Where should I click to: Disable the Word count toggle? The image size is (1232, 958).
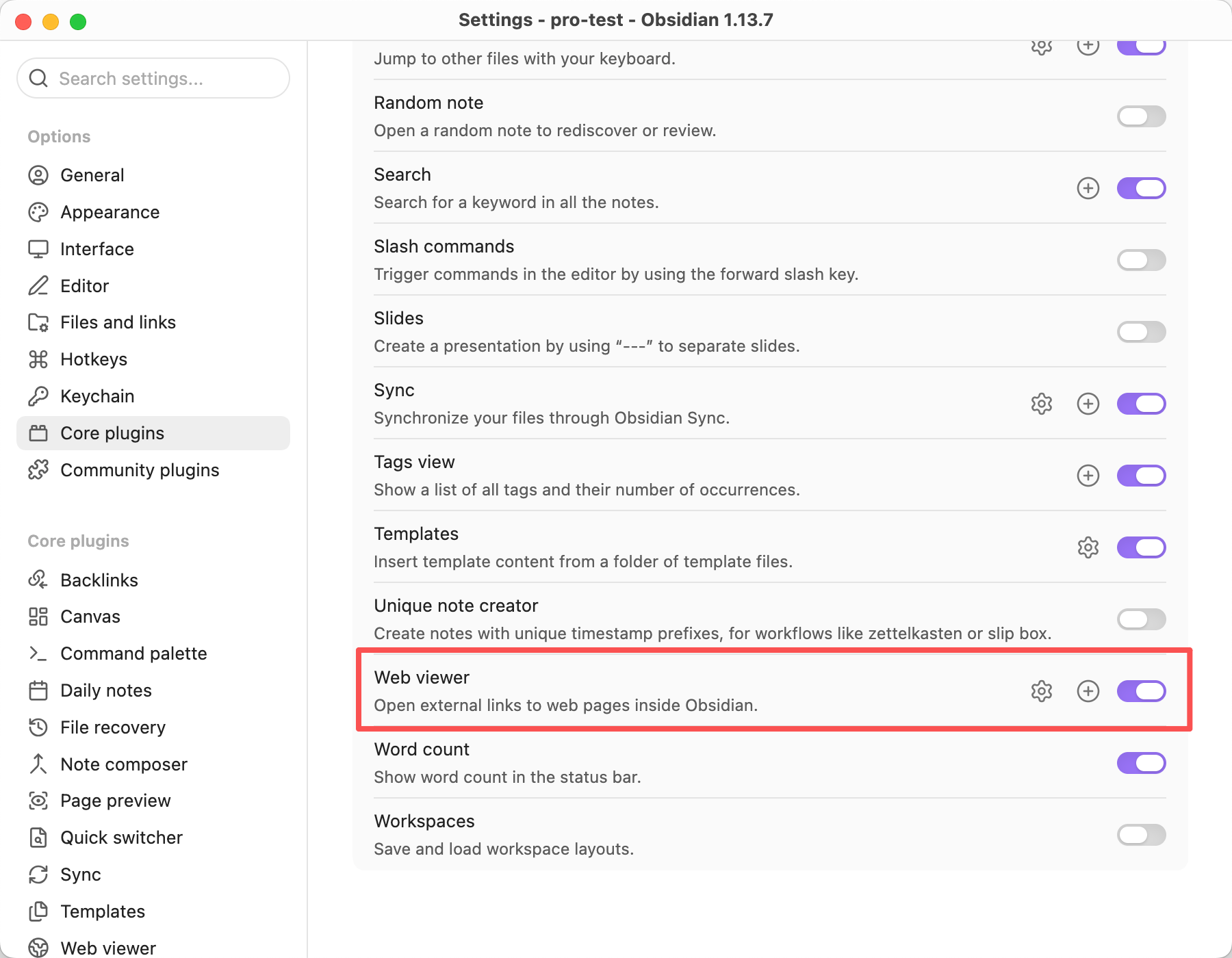[x=1141, y=763]
